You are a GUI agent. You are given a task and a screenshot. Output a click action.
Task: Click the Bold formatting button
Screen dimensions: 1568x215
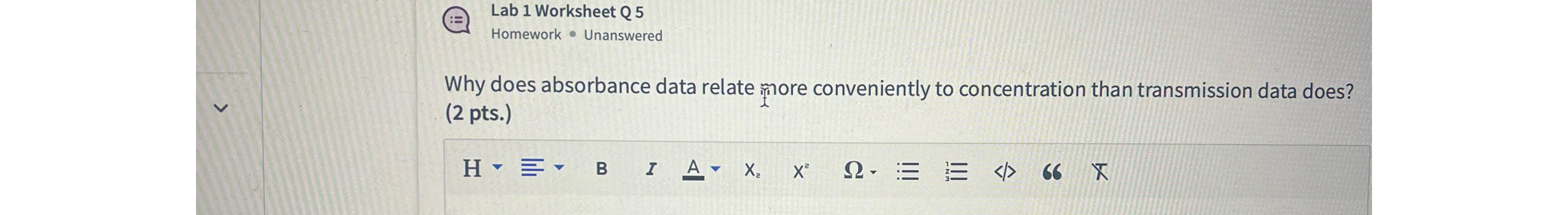(601, 169)
